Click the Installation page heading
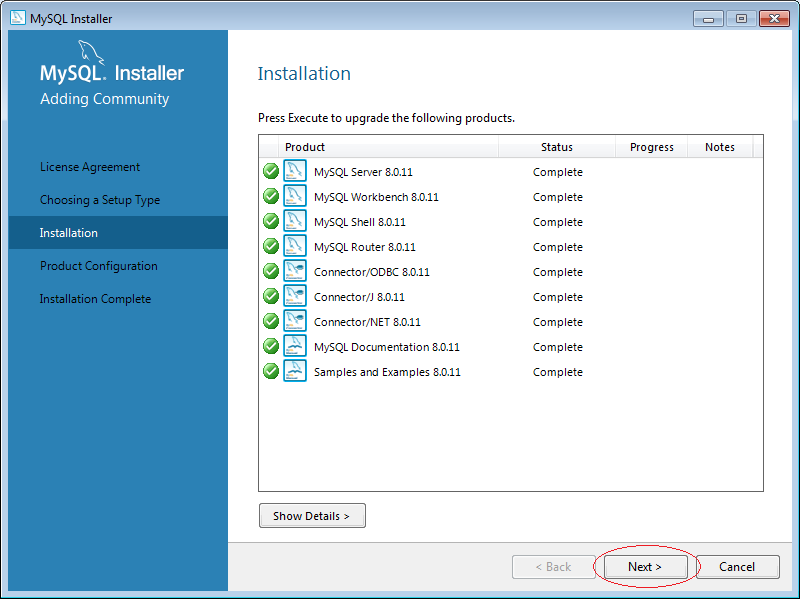Viewport: 800px width, 599px height. tap(304, 73)
